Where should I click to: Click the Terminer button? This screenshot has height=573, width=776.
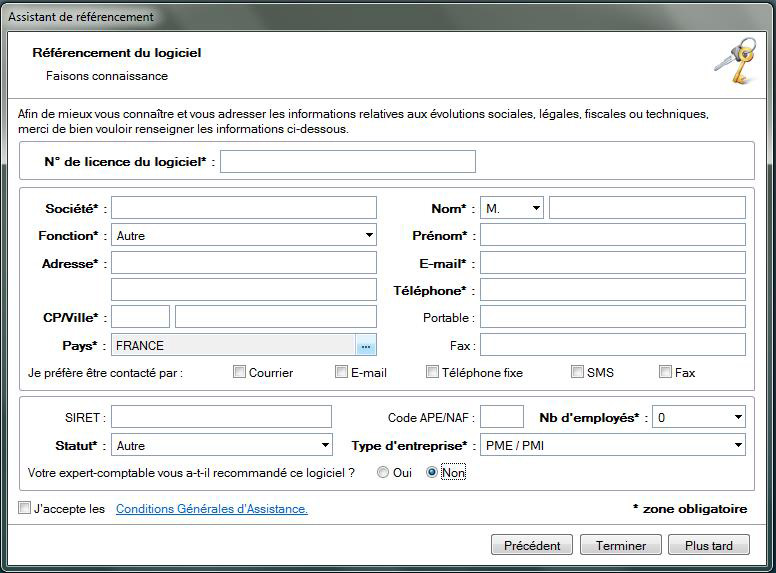pyautogui.click(x=621, y=545)
